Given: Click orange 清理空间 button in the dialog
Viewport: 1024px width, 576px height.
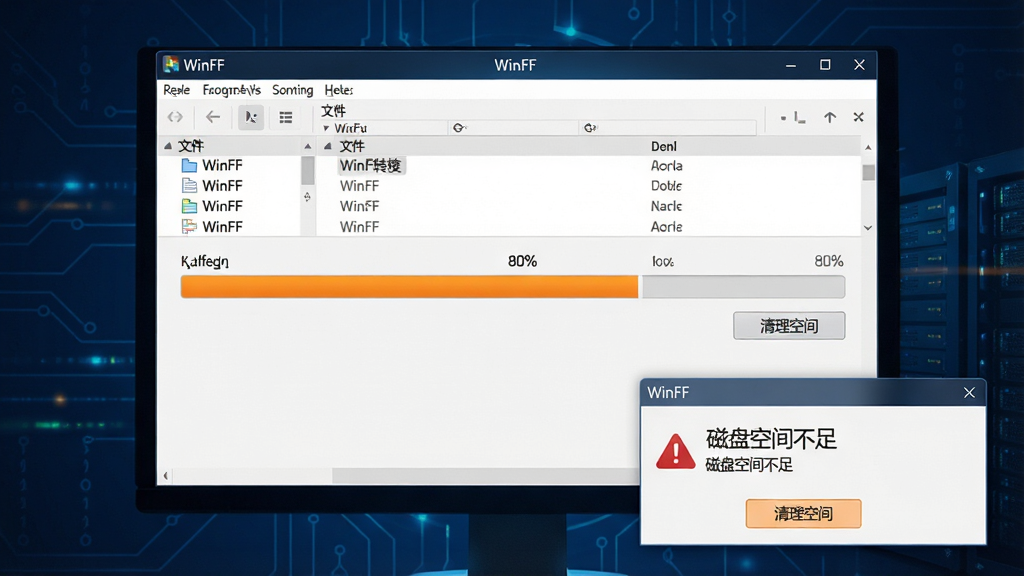Looking at the screenshot, I should tap(803, 513).
